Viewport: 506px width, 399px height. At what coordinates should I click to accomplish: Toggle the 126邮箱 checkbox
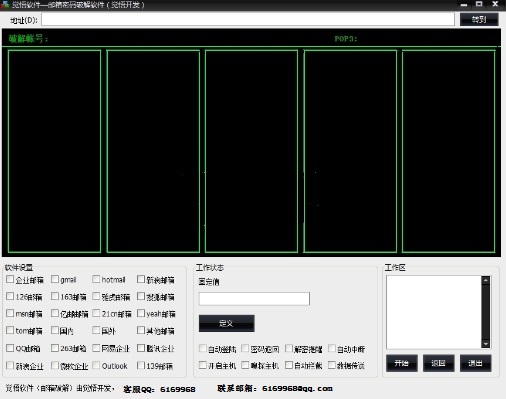[10, 296]
